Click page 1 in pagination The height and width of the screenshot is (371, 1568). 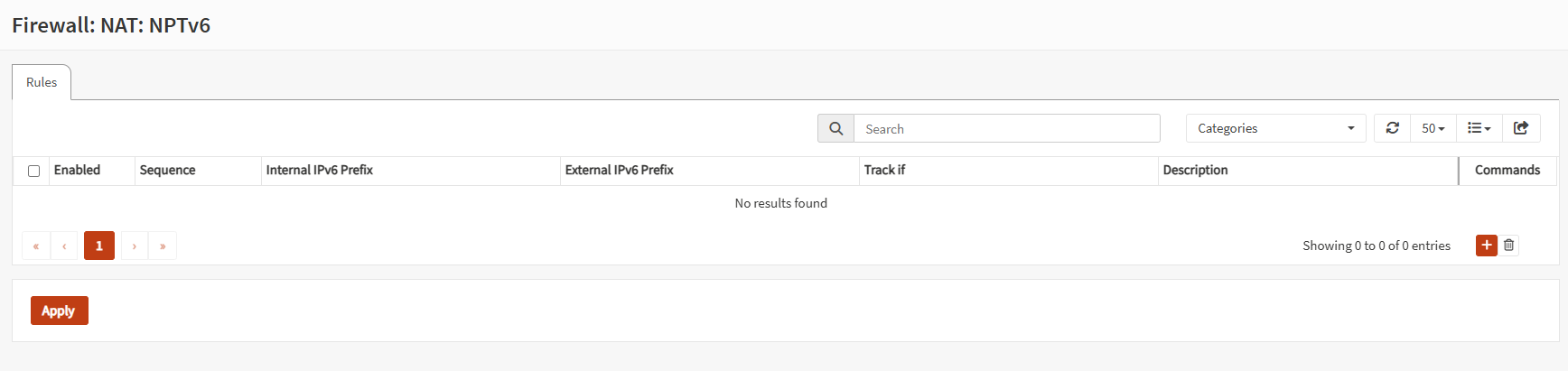pos(99,246)
